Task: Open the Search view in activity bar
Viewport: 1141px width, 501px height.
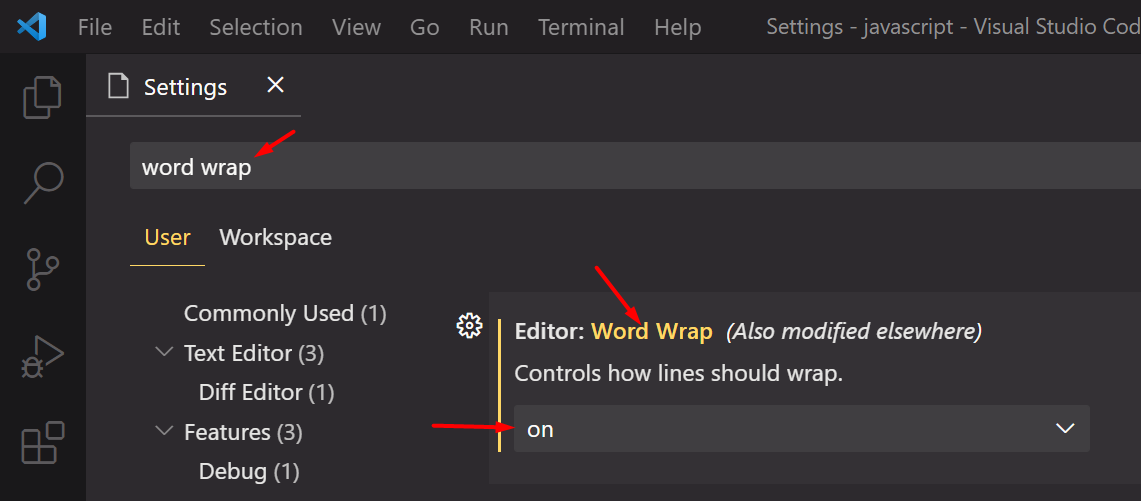Action: click(x=43, y=183)
